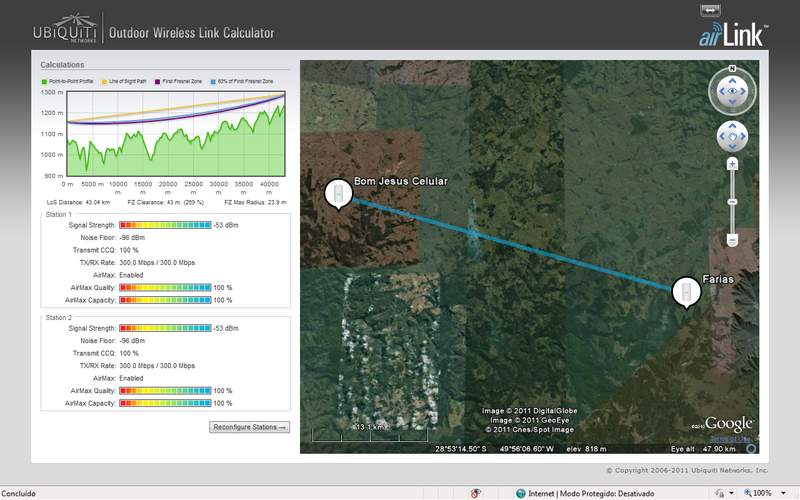
Task: Click the toggle arrow button above airLink logo
Action: click(710, 10)
